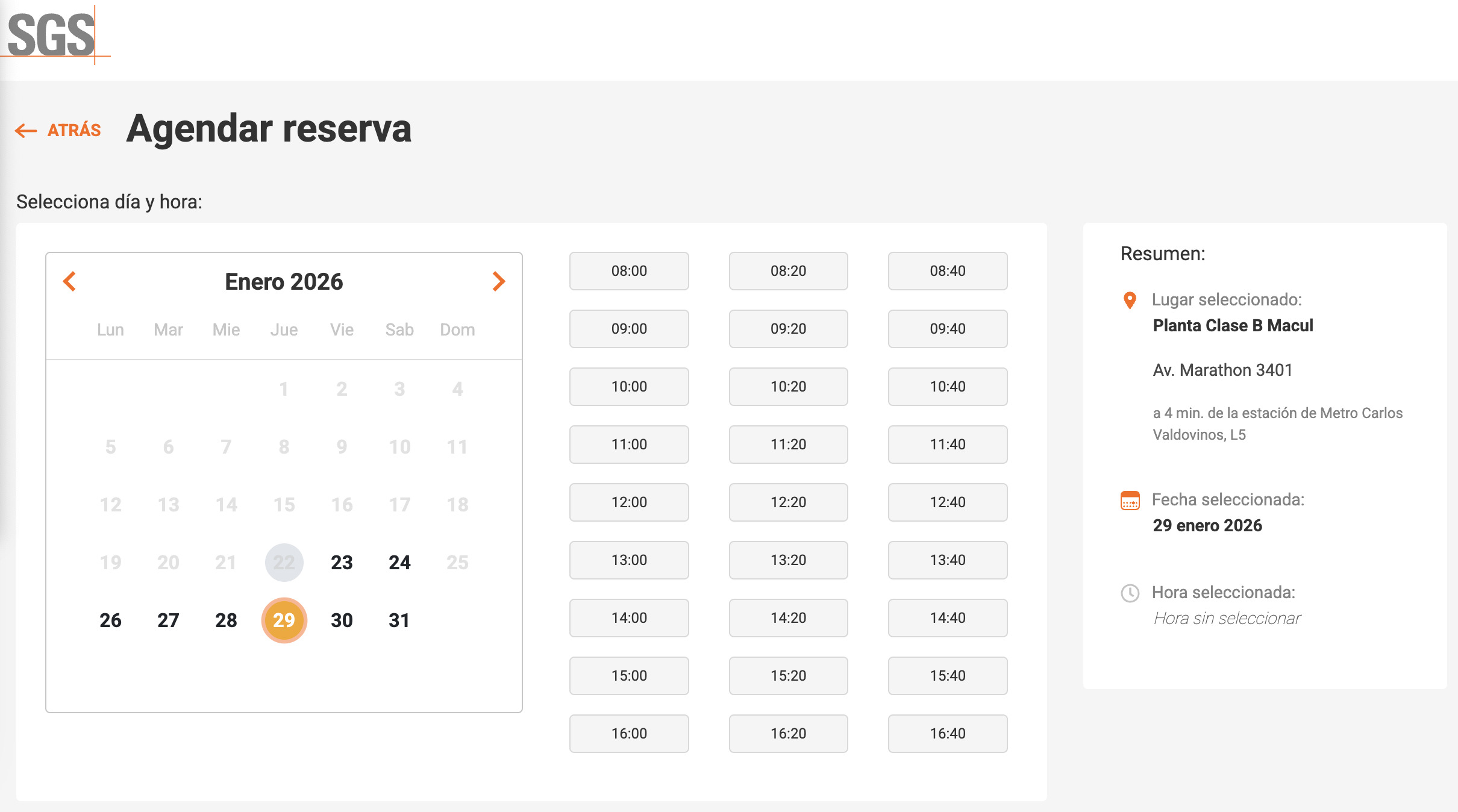This screenshot has height=812, width=1458.
Task: Book the 16:40 time slot
Action: click(x=947, y=734)
